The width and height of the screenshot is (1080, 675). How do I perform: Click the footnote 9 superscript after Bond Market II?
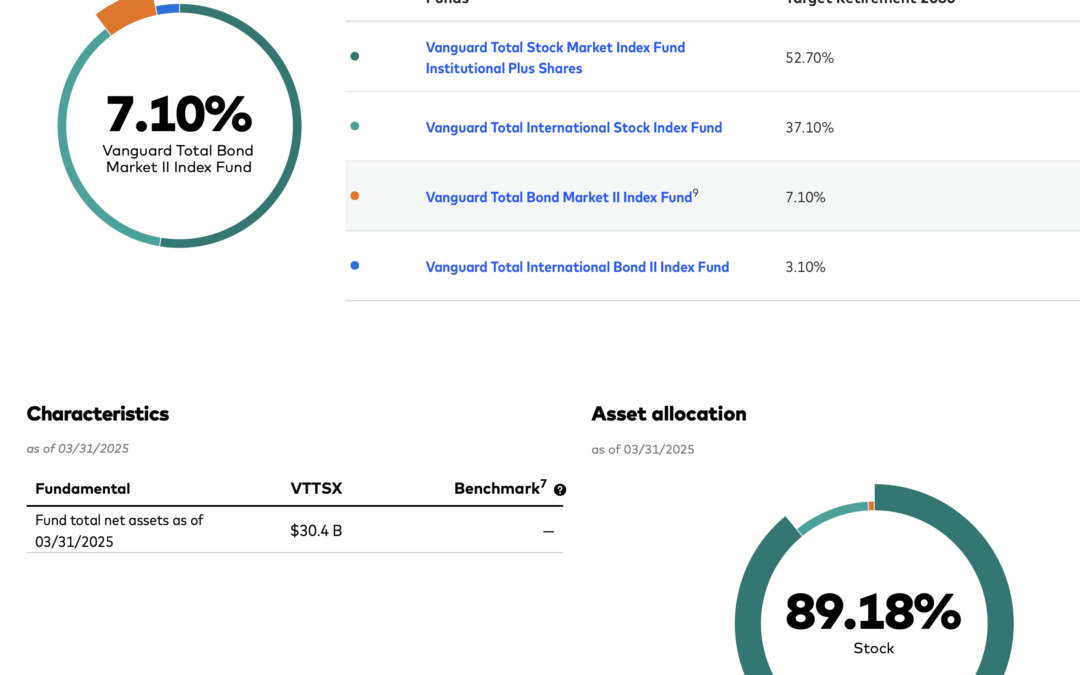pos(696,193)
